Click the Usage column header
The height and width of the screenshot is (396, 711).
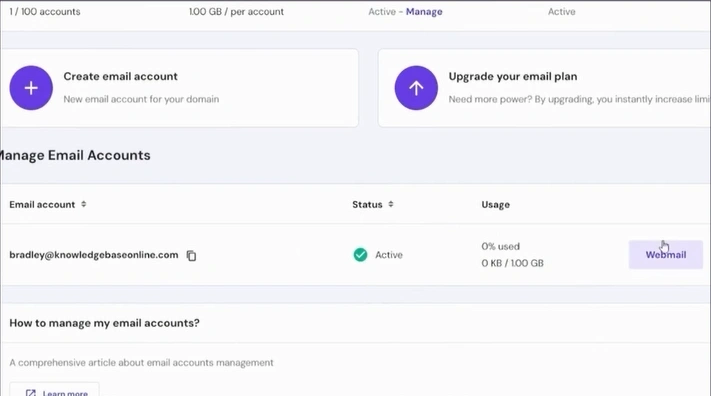point(496,205)
